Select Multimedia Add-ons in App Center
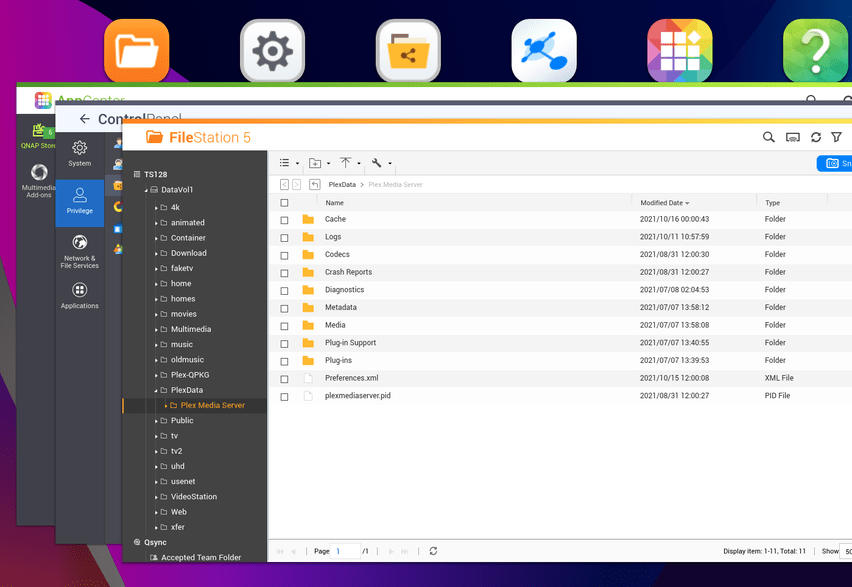This screenshot has width=852, height=587. point(39,181)
